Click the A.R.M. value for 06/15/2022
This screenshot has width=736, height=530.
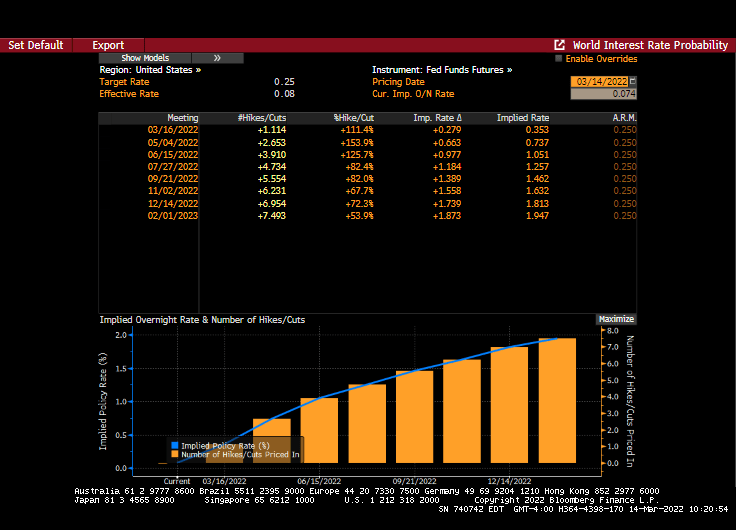pyautogui.click(x=623, y=154)
